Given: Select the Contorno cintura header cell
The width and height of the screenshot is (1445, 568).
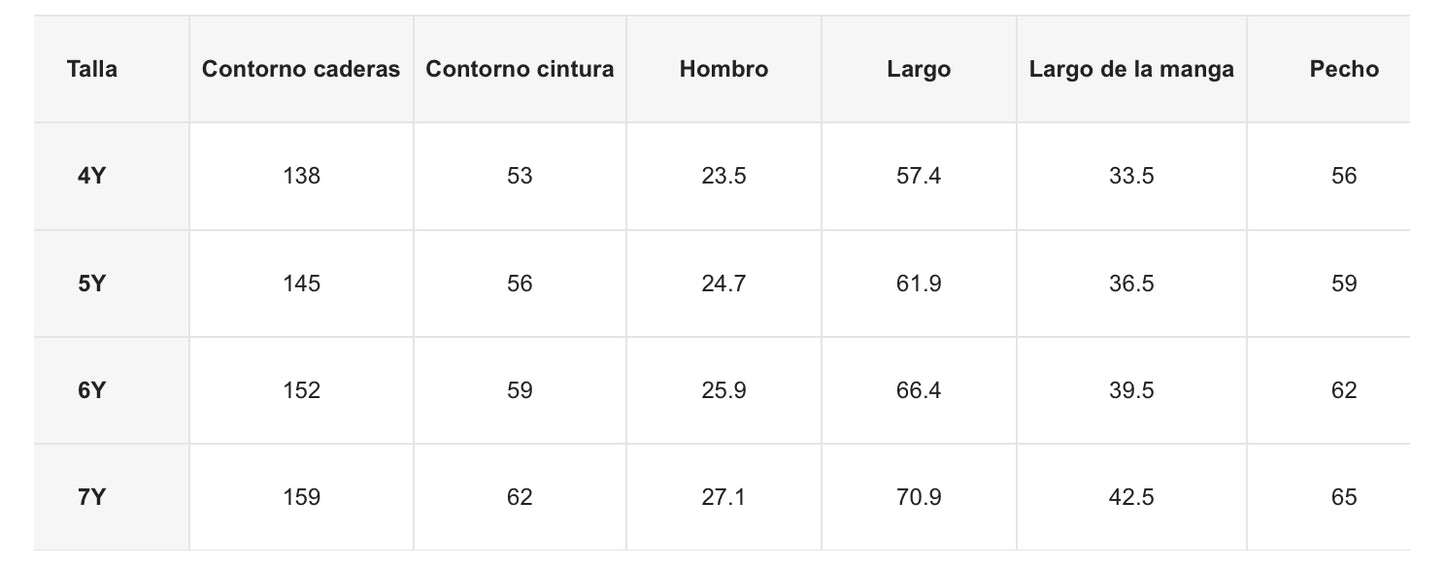Looking at the screenshot, I should coord(520,70).
